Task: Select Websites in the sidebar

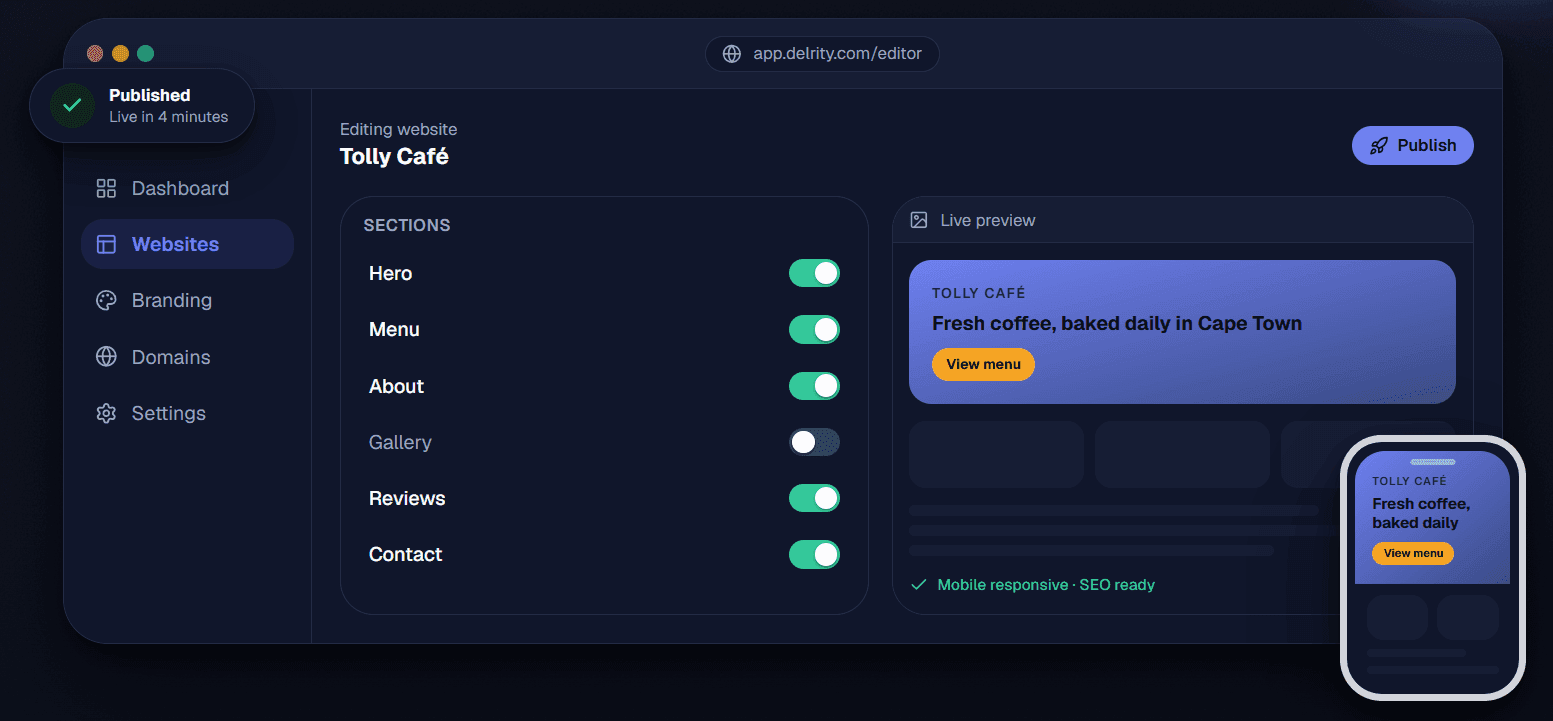Action: pyautogui.click(x=187, y=244)
